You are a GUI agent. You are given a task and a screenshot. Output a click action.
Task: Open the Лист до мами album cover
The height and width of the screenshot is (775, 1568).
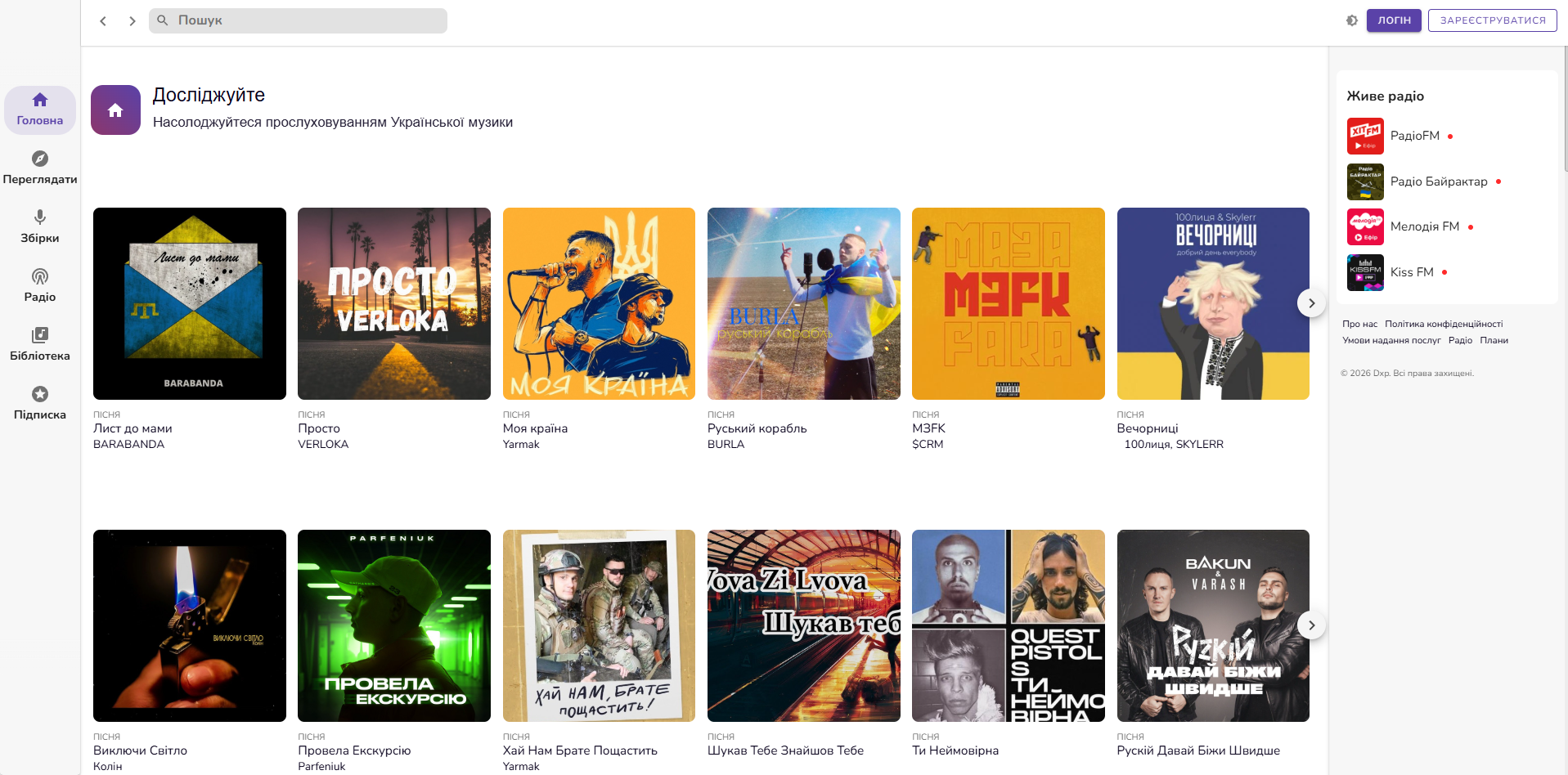click(190, 303)
